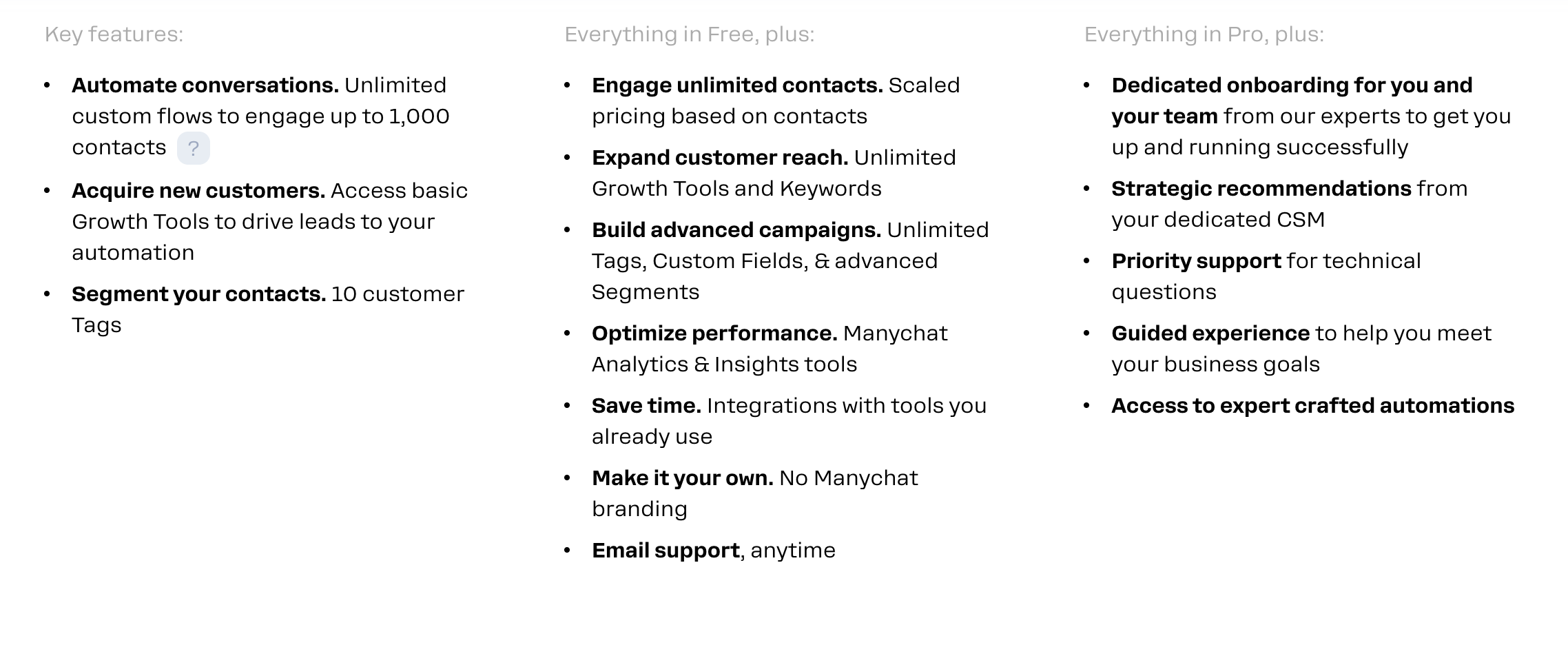Viewport: 1568px width, 656px height.
Task: Click "Access to expert crafted automations" item
Action: click(x=1313, y=406)
